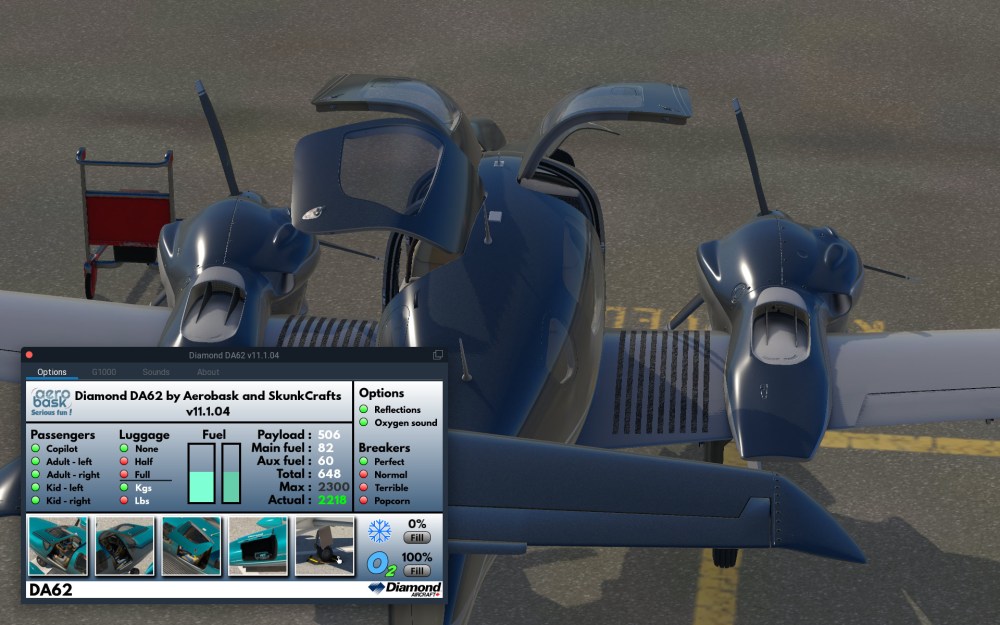Select Full luggage
The height and width of the screenshot is (625, 1000).
[x=125, y=474]
